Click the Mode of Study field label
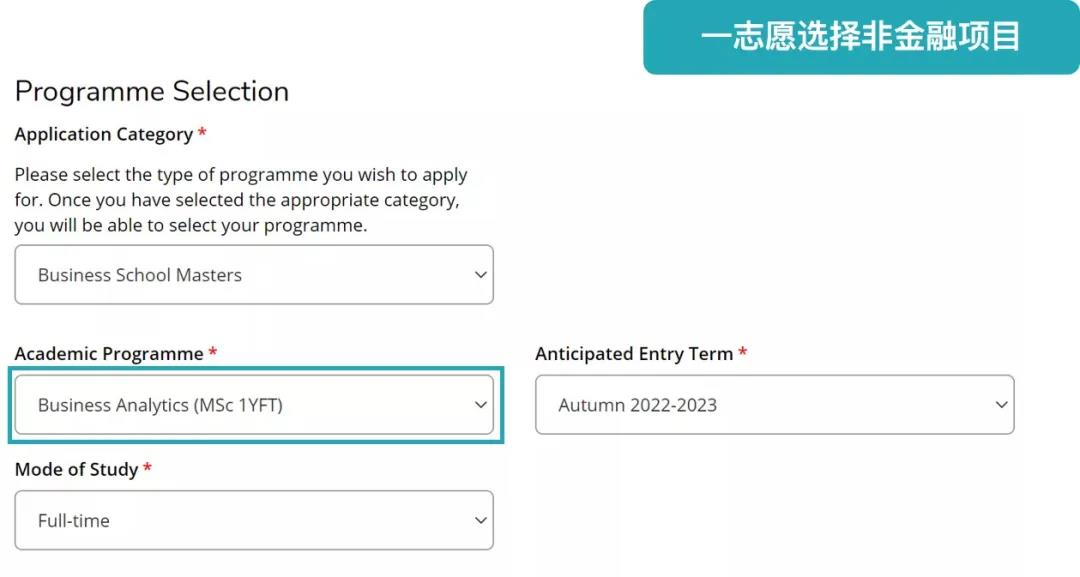 [76, 469]
